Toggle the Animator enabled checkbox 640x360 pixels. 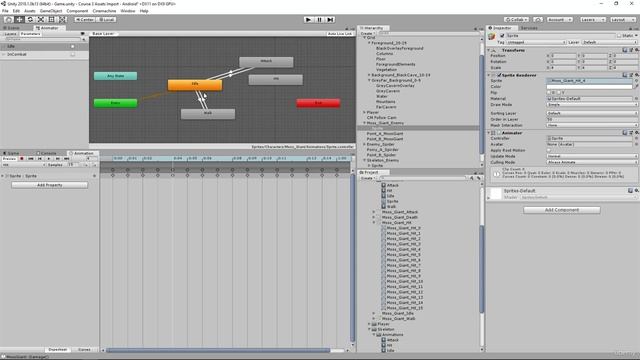pyautogui.click(x=499, y=133)
